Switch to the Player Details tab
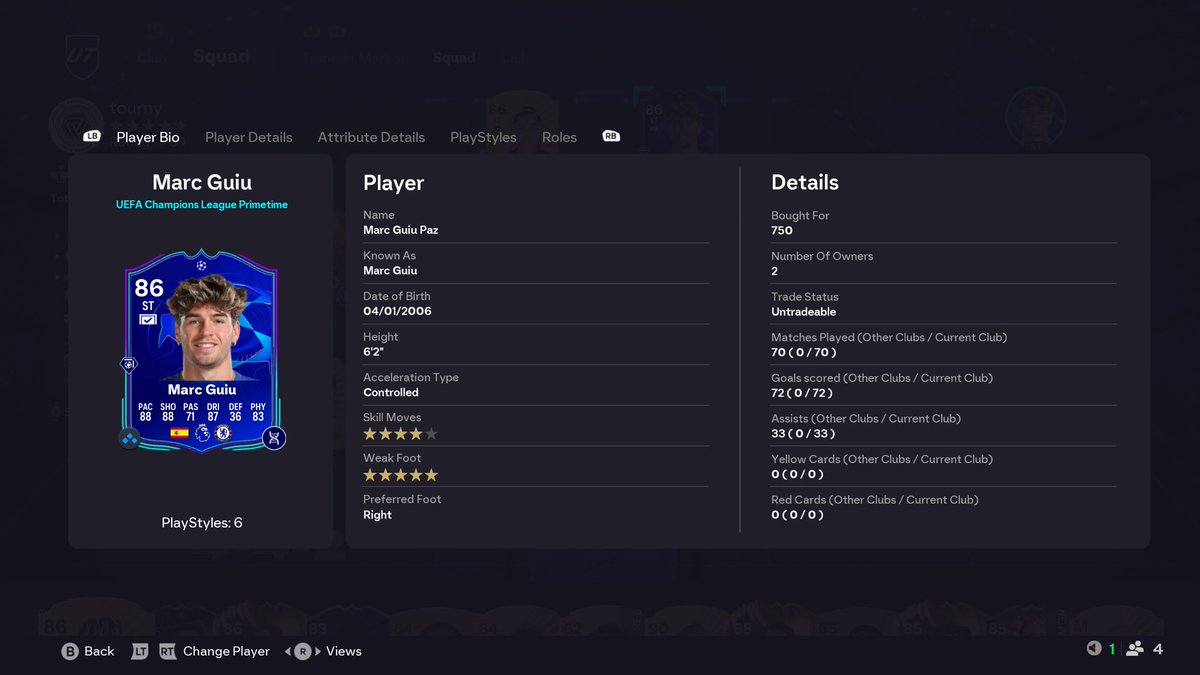 pos(249,137)
